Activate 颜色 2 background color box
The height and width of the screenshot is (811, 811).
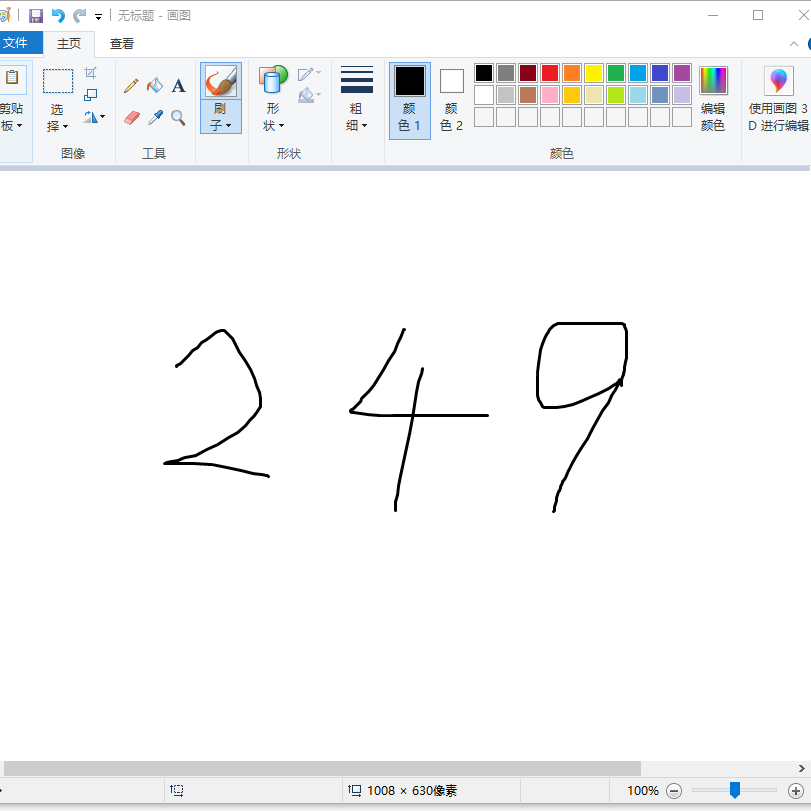pos(452,99)
